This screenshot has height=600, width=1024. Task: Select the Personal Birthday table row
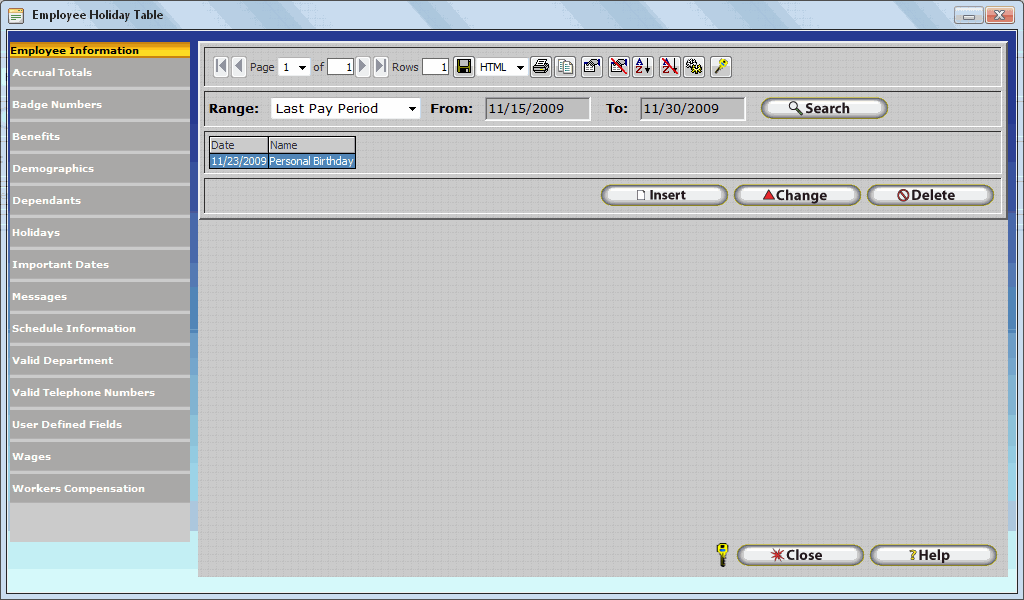click(x=311, y=161)
